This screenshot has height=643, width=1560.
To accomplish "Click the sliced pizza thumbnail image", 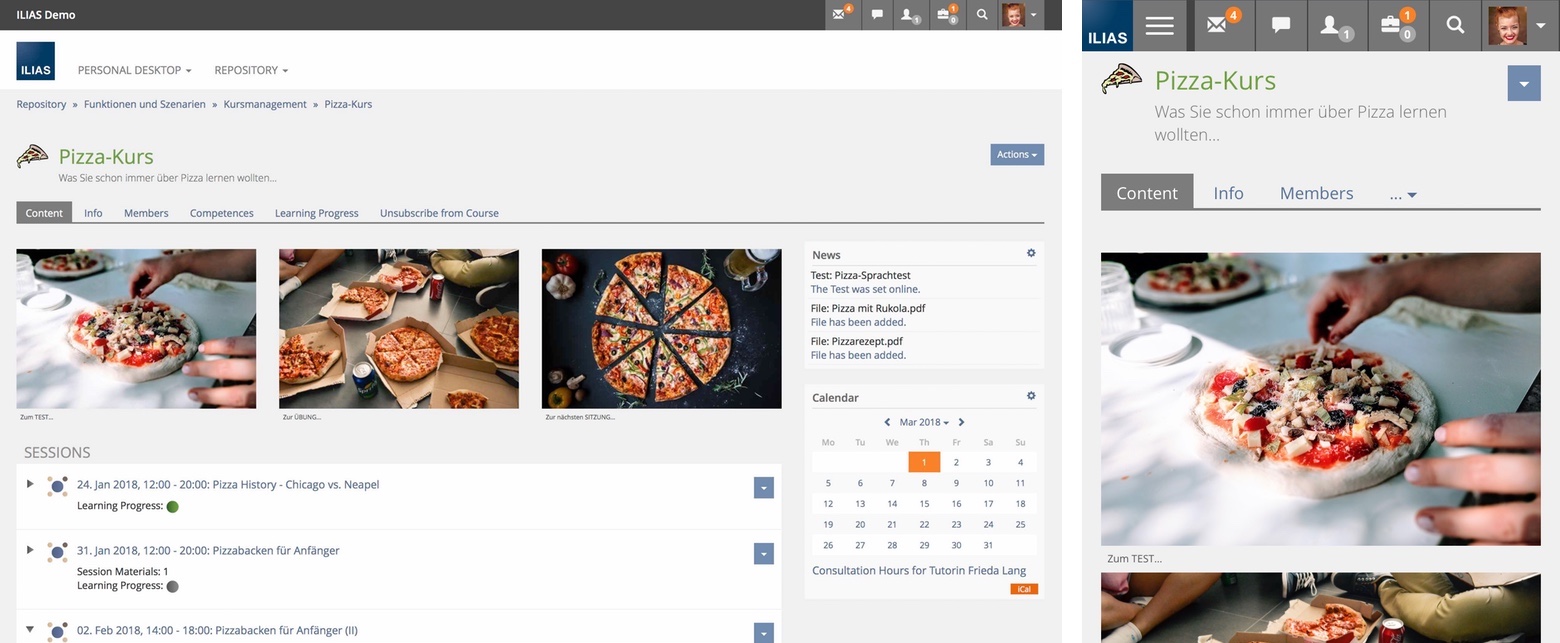I will [661, 328].
